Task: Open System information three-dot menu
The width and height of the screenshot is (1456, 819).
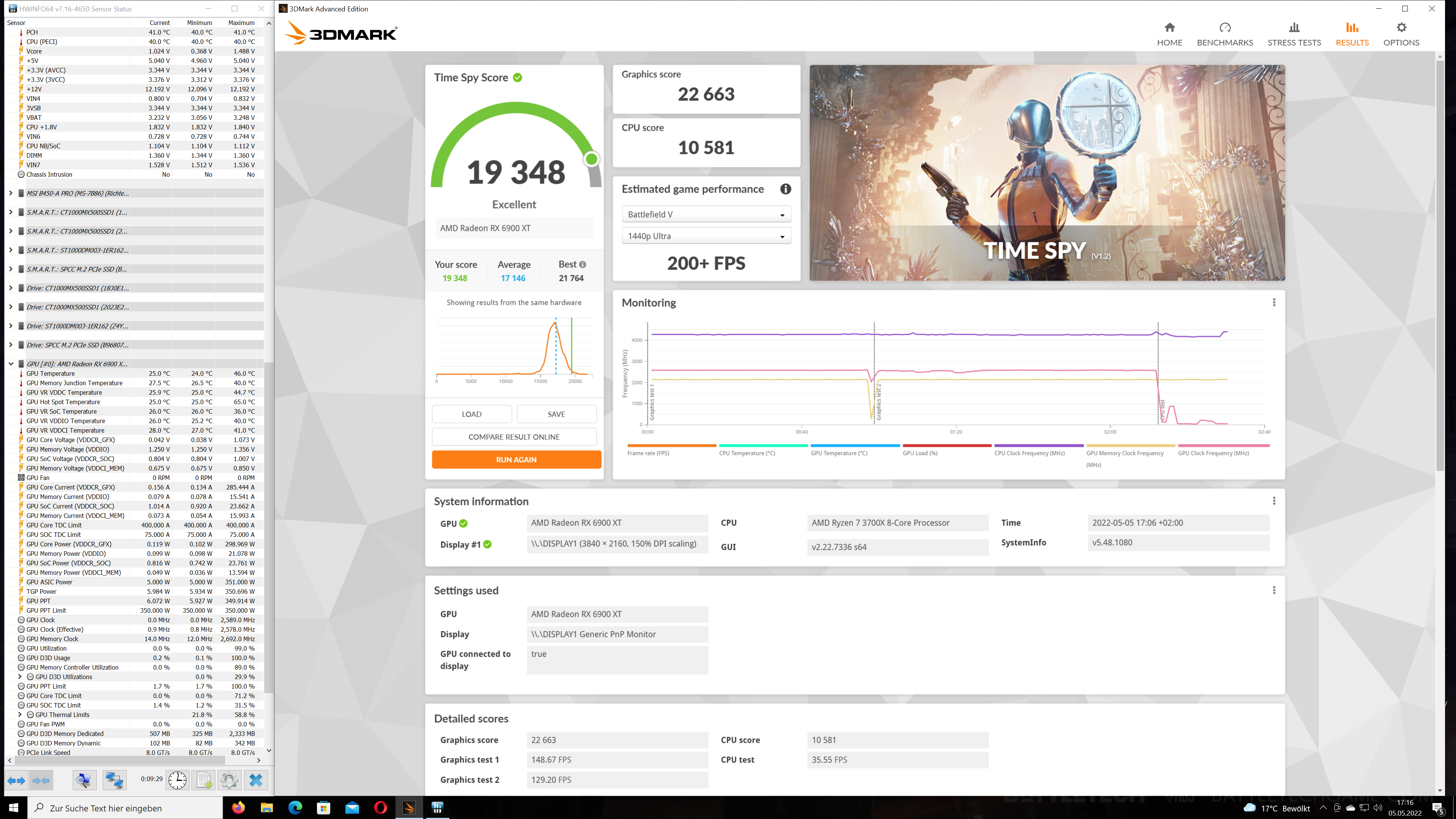Action: tap(1274, 501)
